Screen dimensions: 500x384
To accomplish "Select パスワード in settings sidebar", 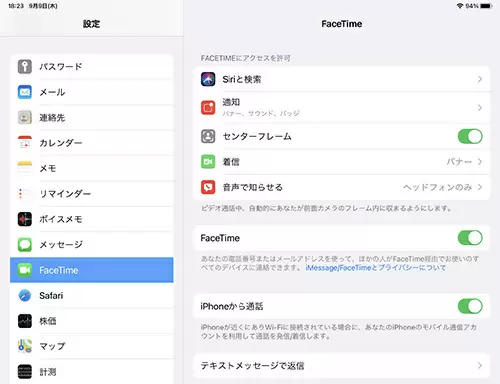I will tap(92, 67).
